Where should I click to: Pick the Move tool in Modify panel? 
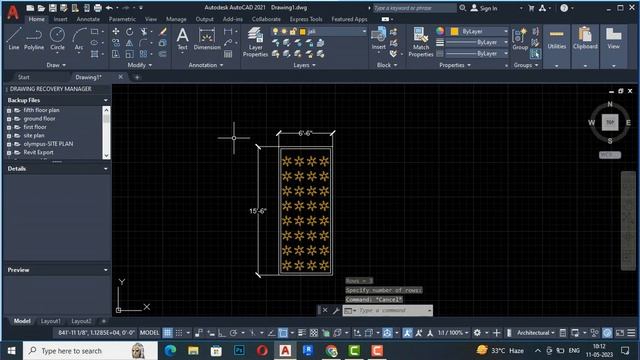[116, 31]
